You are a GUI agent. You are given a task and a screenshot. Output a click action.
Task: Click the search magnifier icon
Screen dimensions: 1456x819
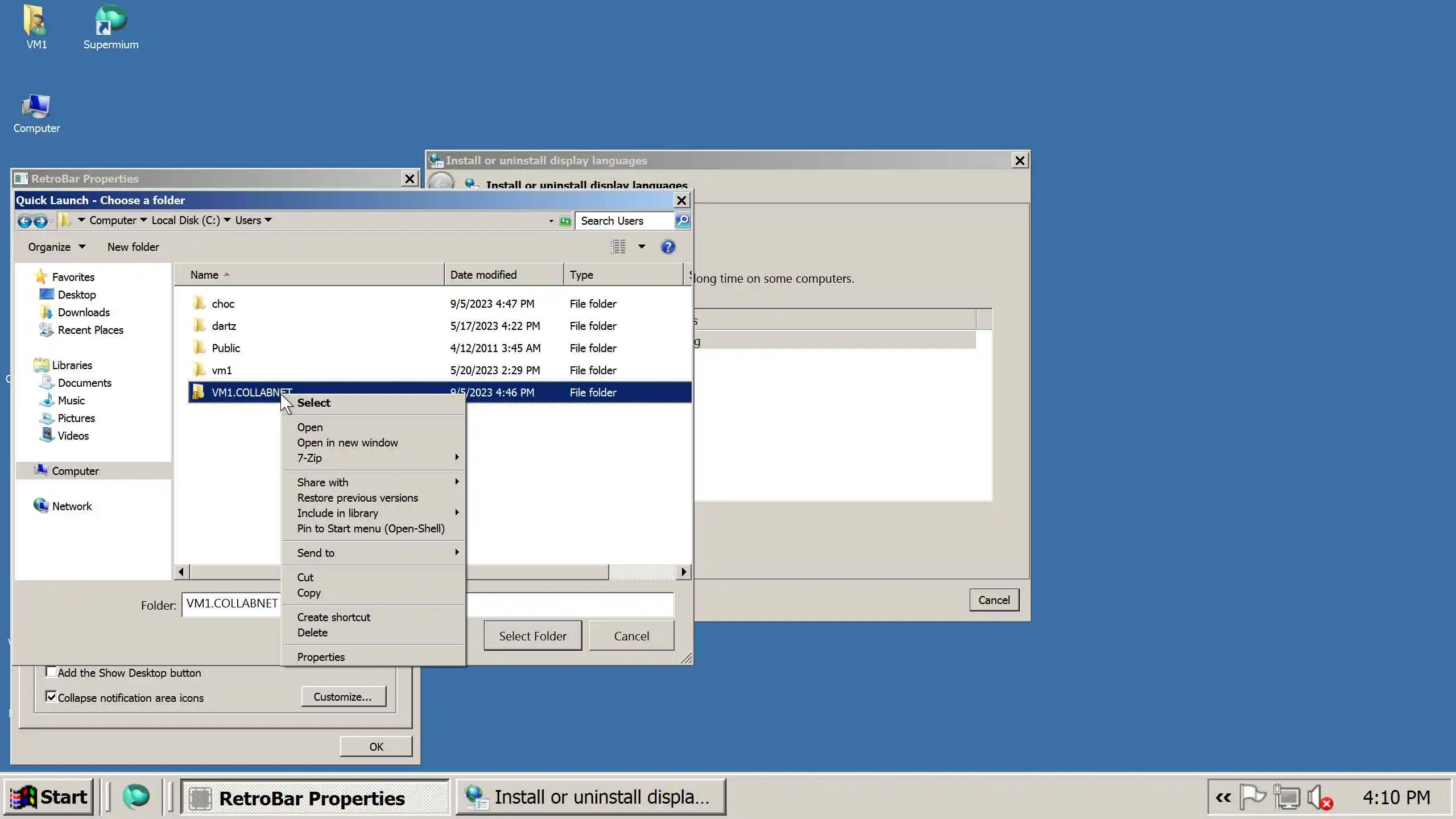[682, 221]
